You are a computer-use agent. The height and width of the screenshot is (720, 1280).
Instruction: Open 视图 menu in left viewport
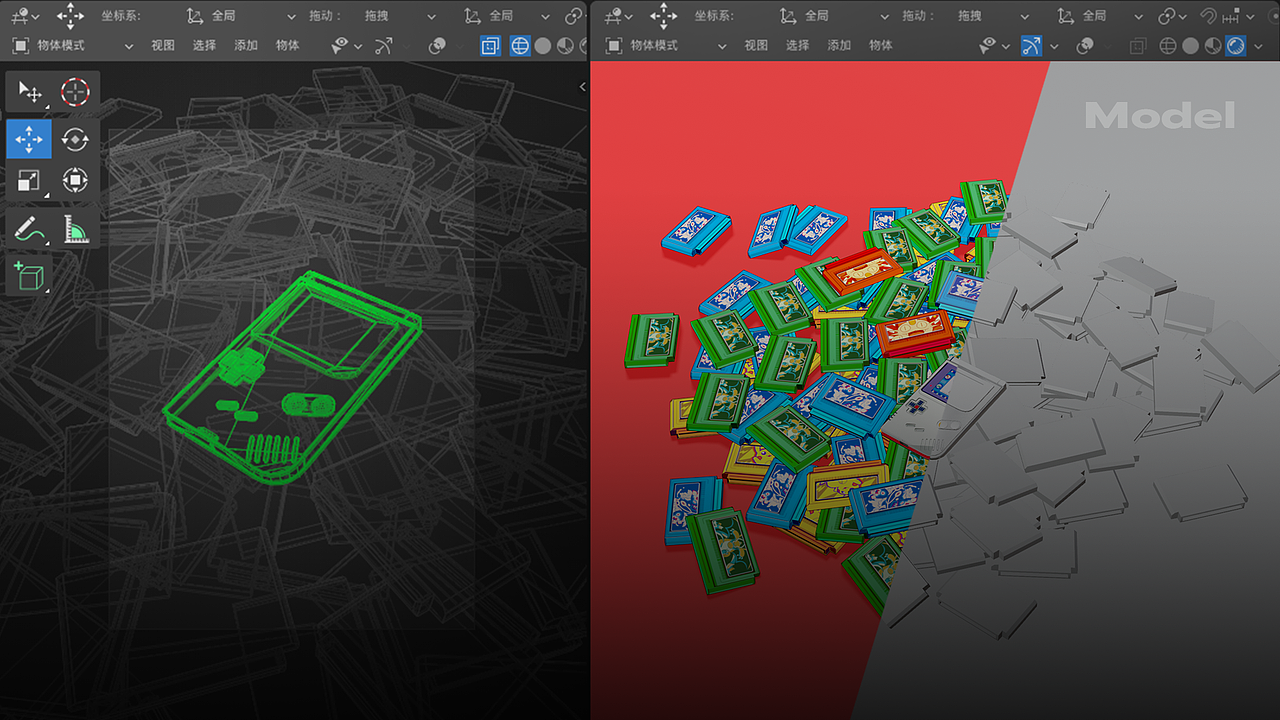tap(163, 46)
